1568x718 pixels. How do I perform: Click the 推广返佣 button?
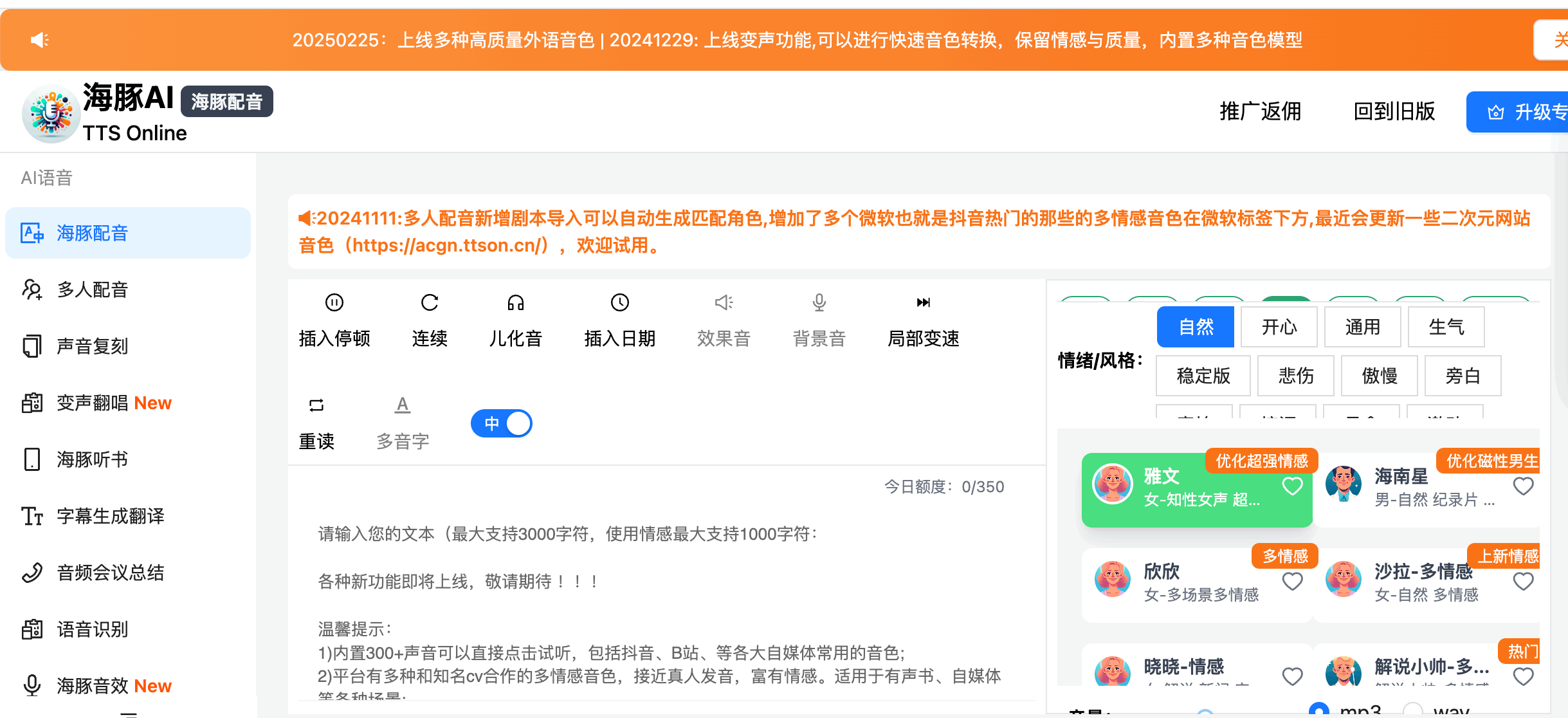[x=1259, y=111]
